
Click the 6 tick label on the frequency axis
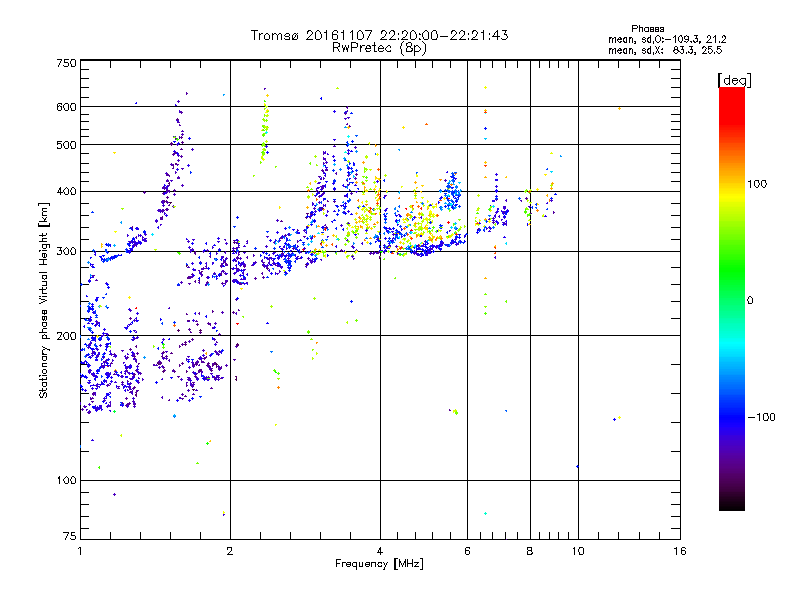467,552
